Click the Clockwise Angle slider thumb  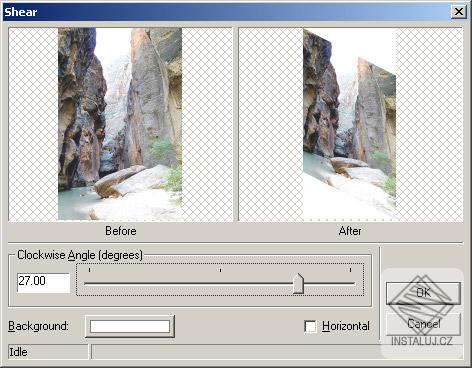(298, 283)
